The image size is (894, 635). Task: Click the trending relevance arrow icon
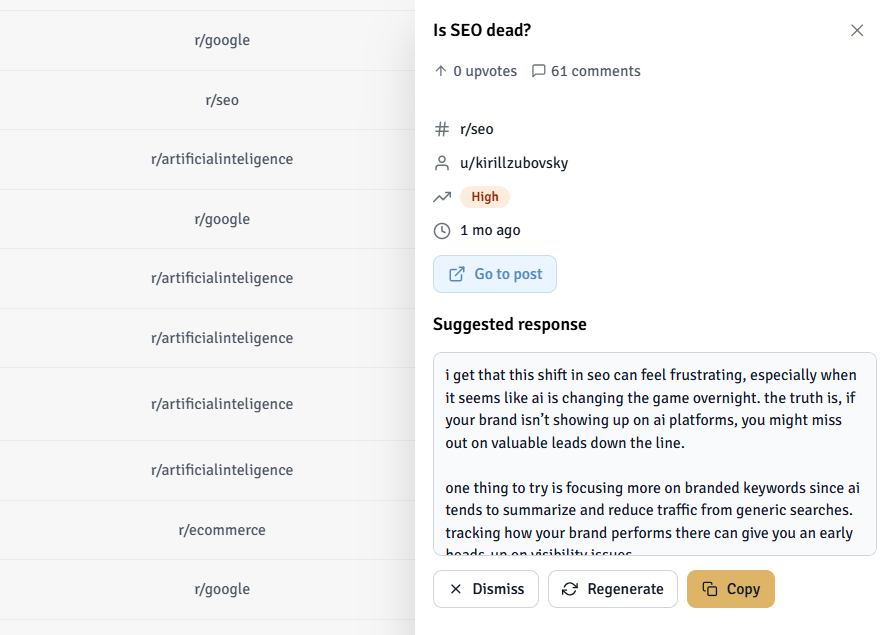coord(442,197)
